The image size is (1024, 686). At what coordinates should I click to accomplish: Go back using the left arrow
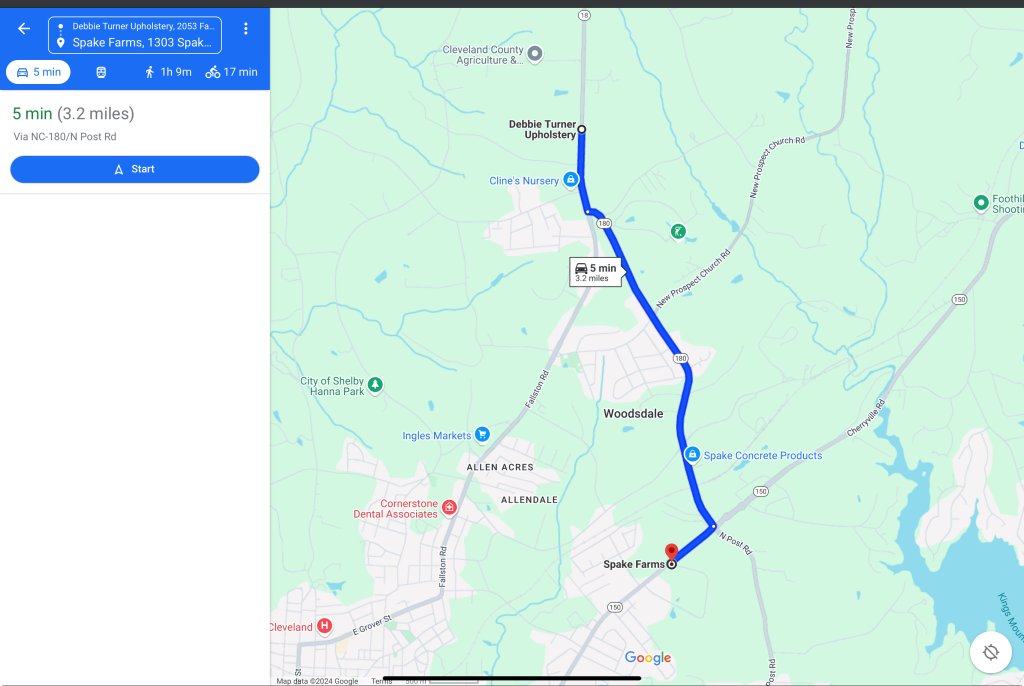pos(24,28)
